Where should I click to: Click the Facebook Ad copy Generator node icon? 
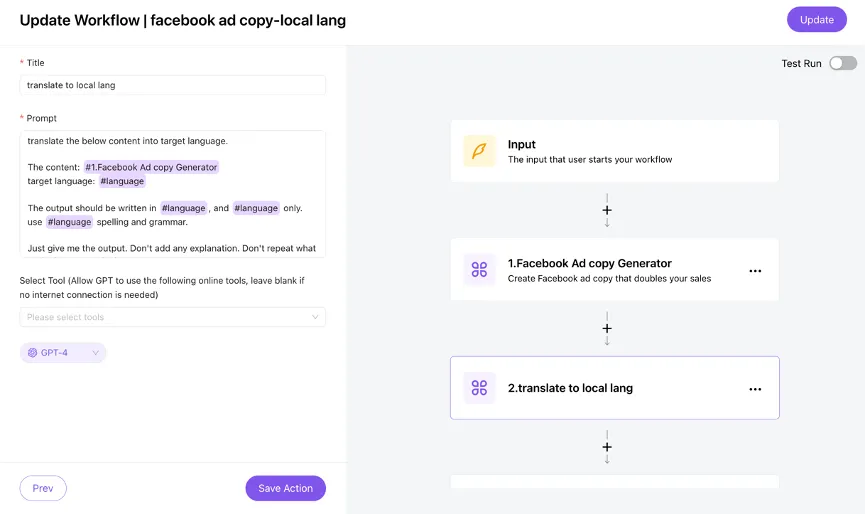coord(479,270)
